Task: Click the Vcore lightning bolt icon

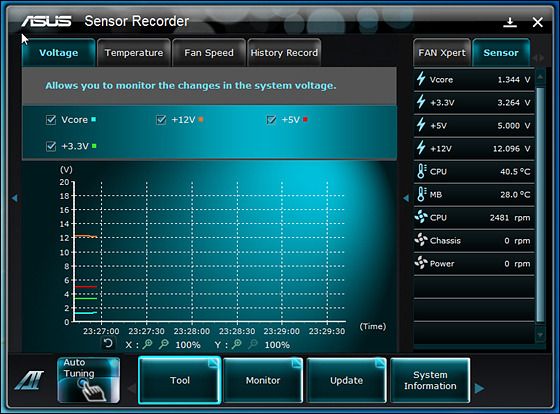Action: pos(421,79)
